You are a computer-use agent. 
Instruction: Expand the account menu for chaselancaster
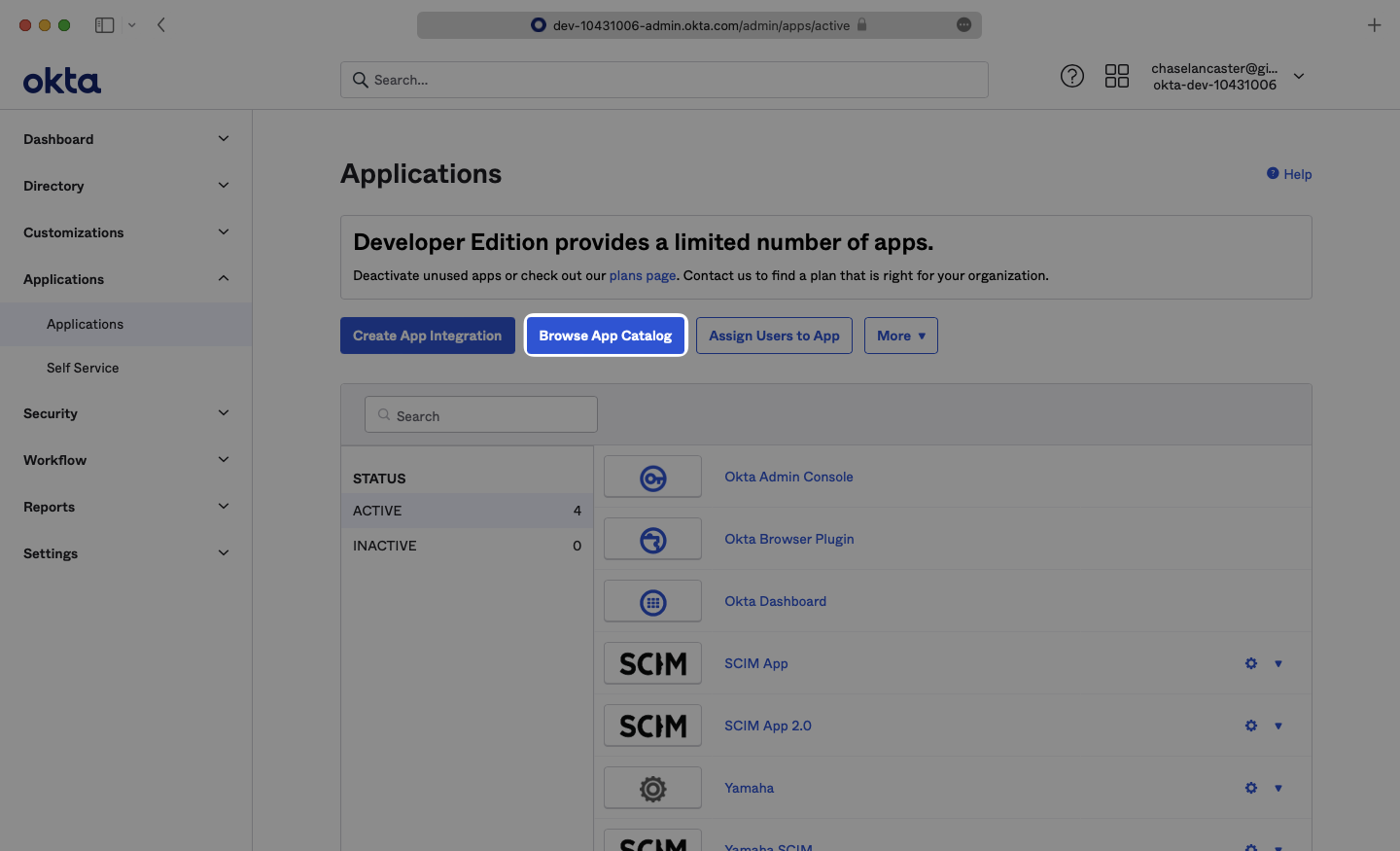pos(1299,75)
